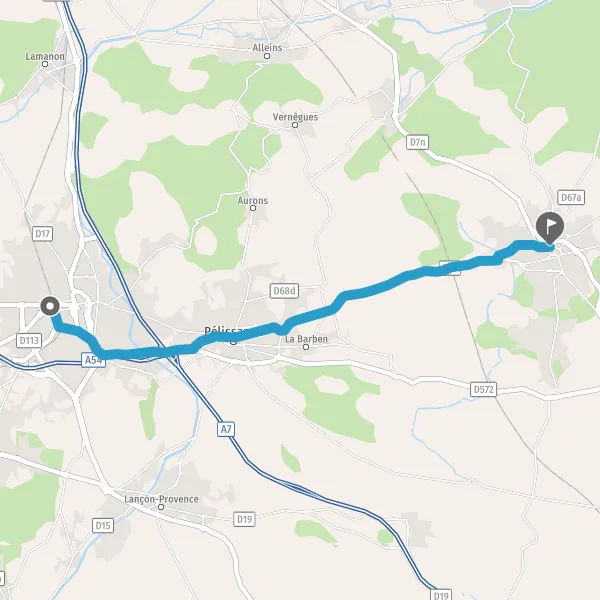This screenshot has height=600, width=600.
Task: Click the route destination flag marker
Action: coord(550,228)
